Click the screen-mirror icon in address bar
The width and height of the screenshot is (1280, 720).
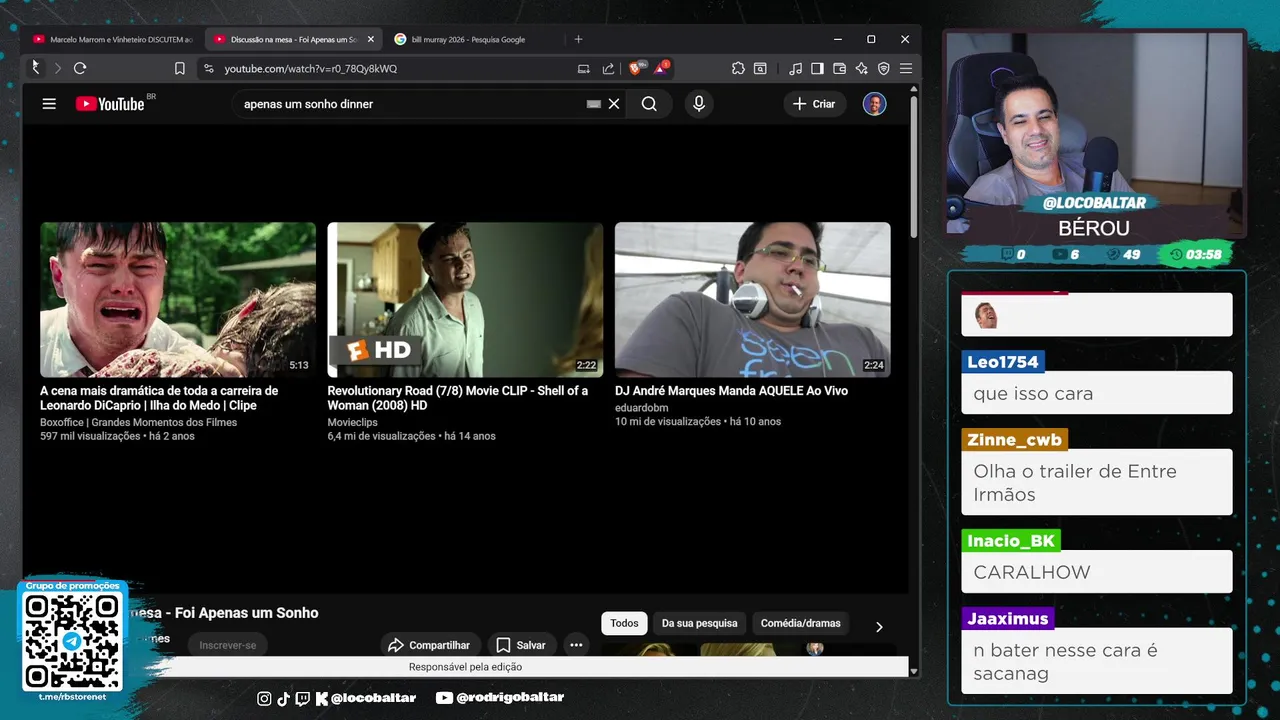(x=584, y=68)
